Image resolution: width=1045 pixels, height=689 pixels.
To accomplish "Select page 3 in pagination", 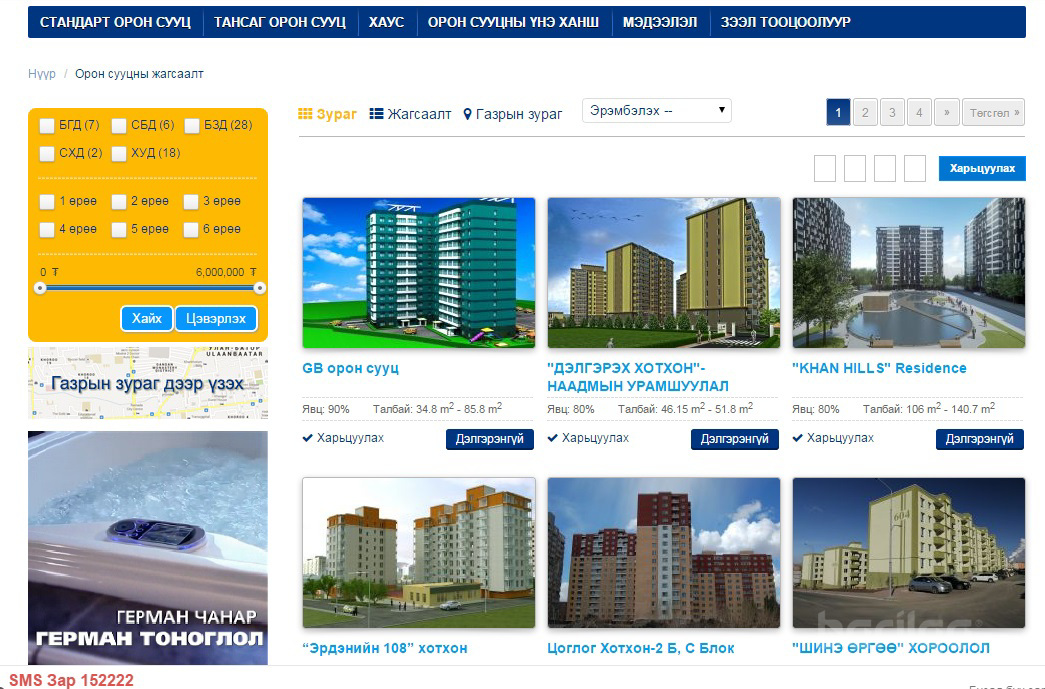I will (892, 112).
